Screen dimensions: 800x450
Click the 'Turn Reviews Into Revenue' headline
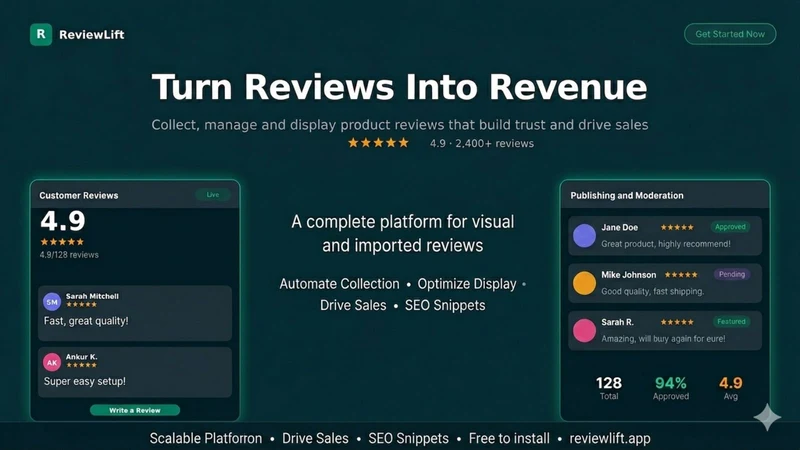point(399,87)
